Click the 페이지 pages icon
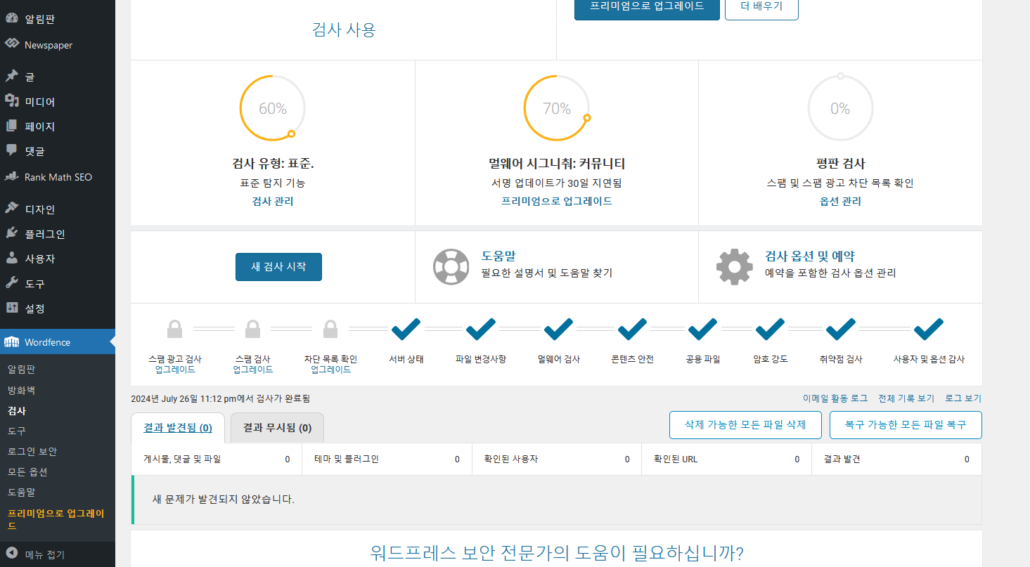This screenshot has height=567, width=1030. click(12, 125)
